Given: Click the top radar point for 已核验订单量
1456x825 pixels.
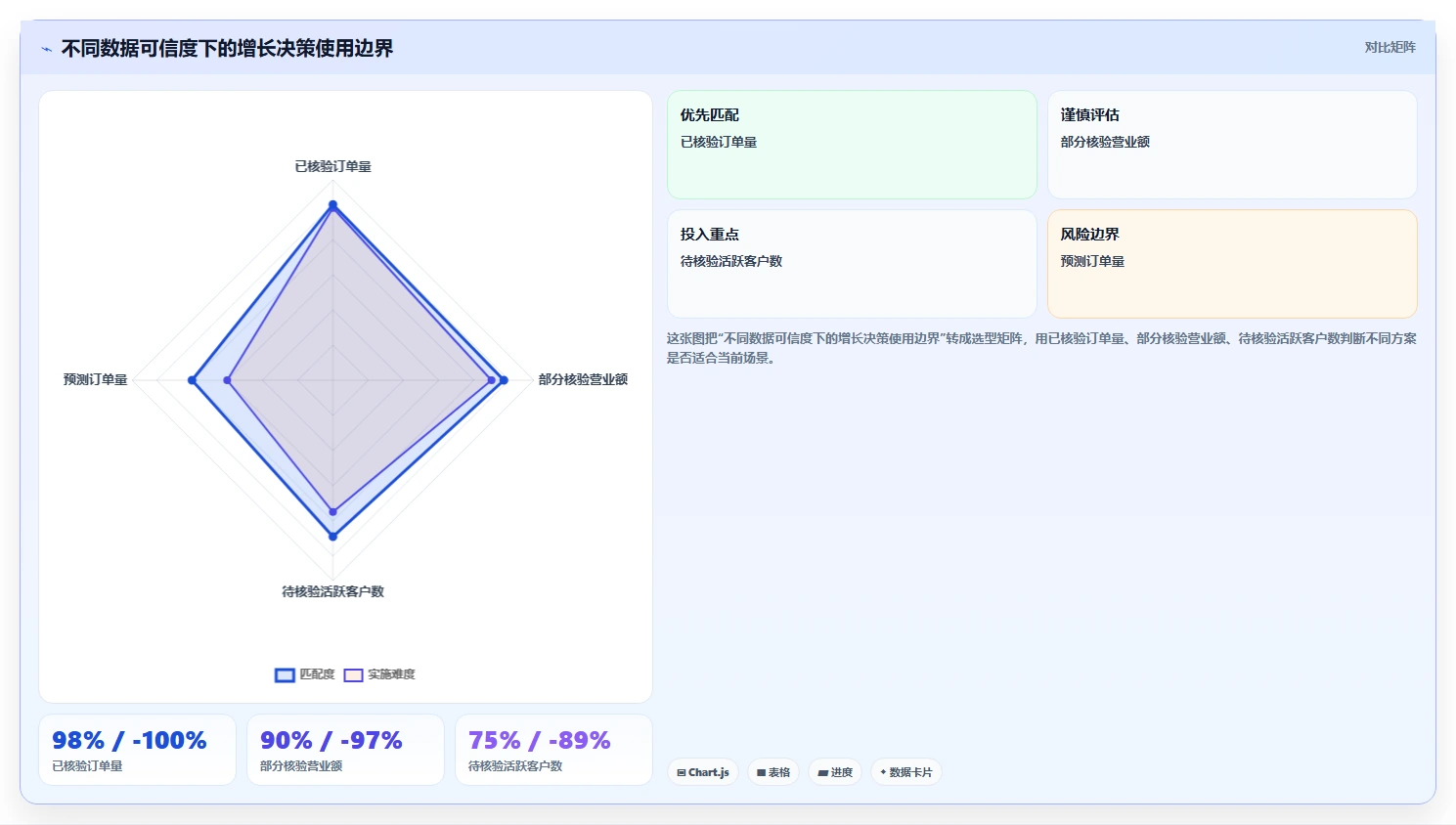Looking at the screenshot, I should click(333, 205).
